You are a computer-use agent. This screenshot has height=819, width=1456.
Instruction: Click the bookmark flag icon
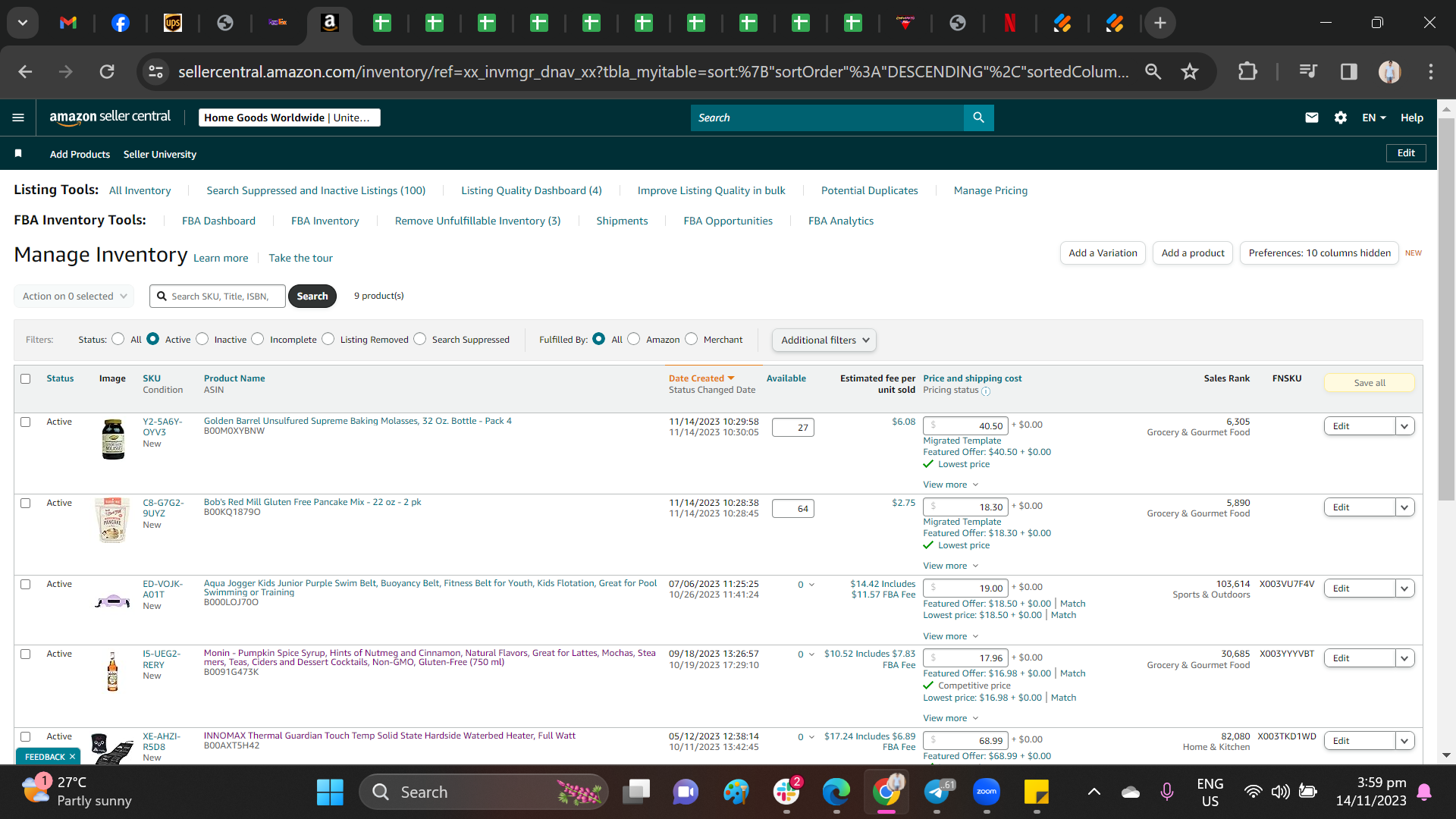[x=18, y=154]
